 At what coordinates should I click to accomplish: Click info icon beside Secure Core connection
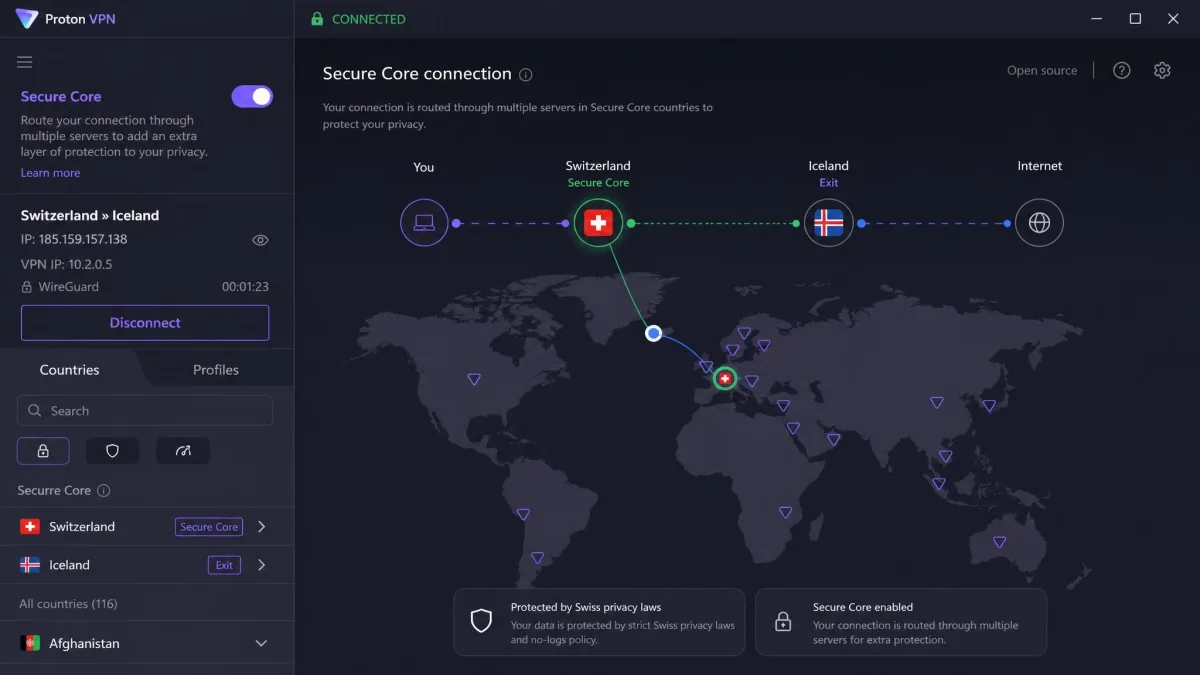526,75
